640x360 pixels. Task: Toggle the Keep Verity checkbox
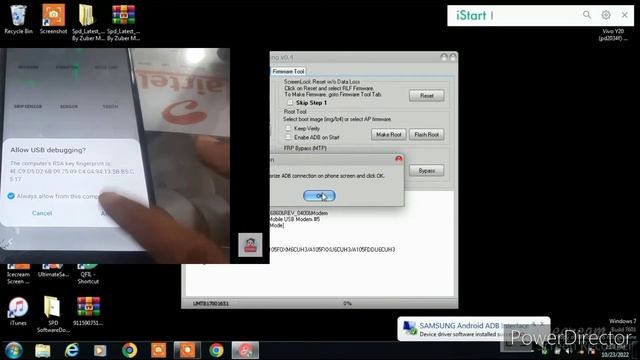pyautogui.click(x=288, y=128)
